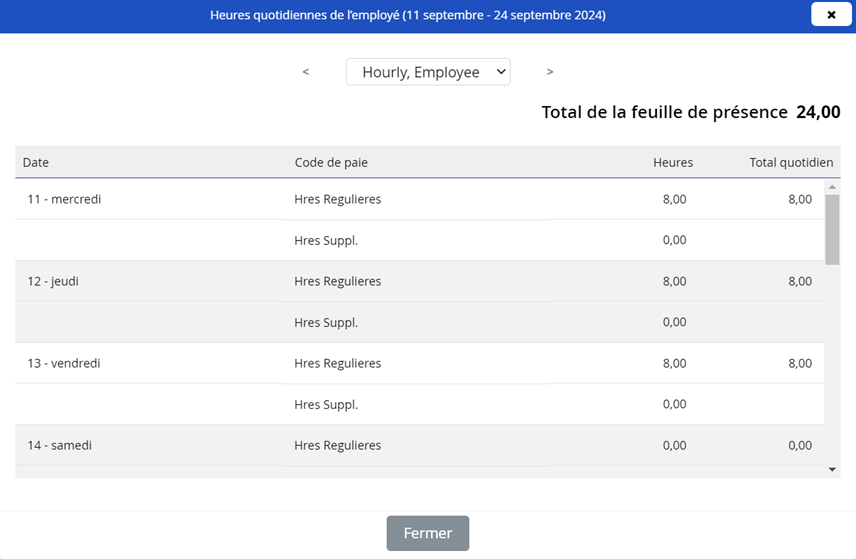856x559 pixels.
Task: Click the Heures column header
Action: click(672, 162)
